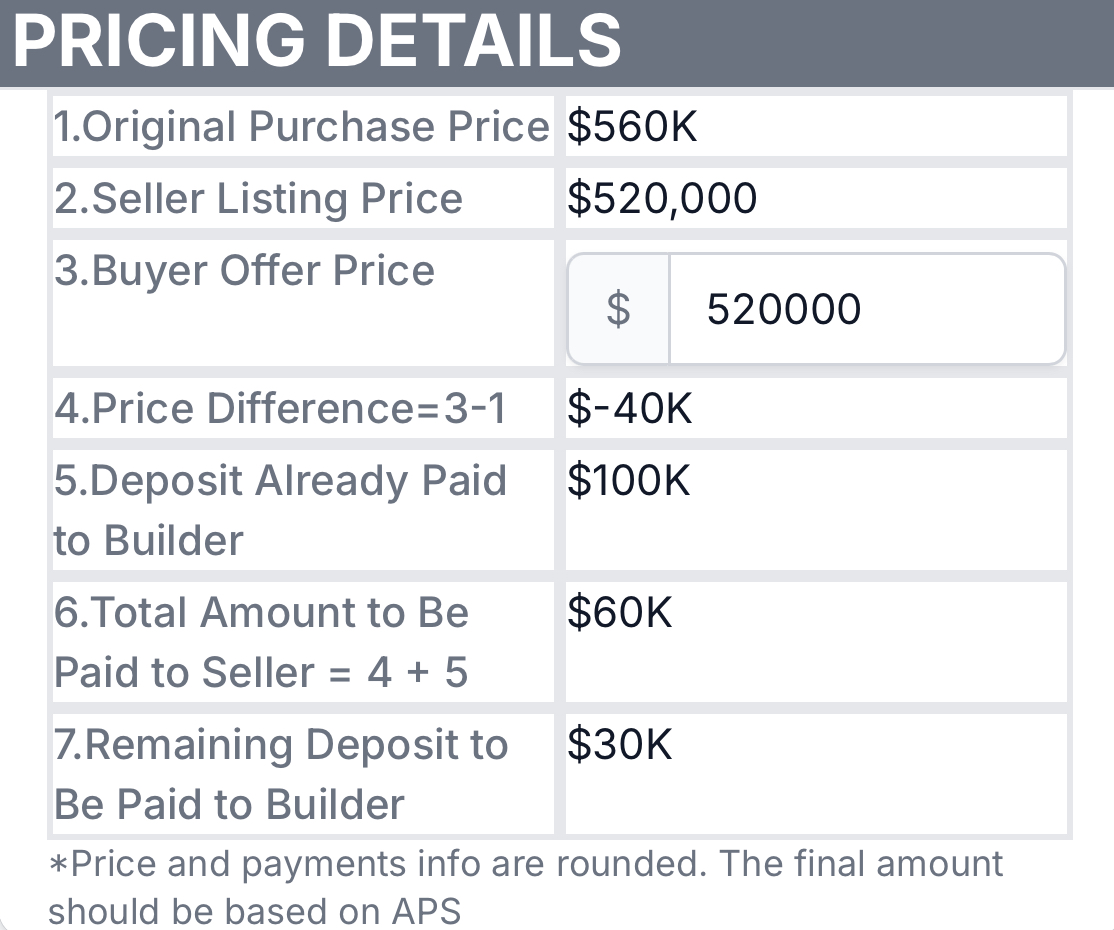Click the Remaining Deposit to Builder label
This screenshot has height=930, width=1114.
281,774
